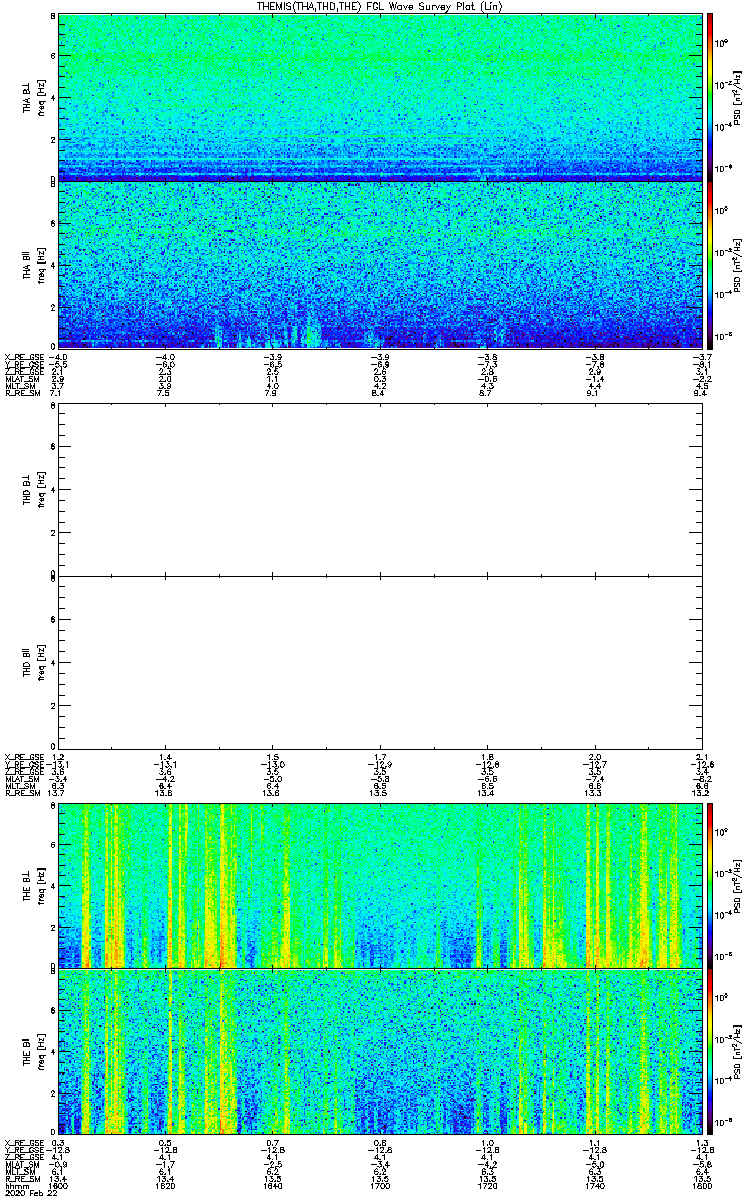Click the THEMIS FGL Wave Survey Plot title
750x1200 pixels.
378,6
